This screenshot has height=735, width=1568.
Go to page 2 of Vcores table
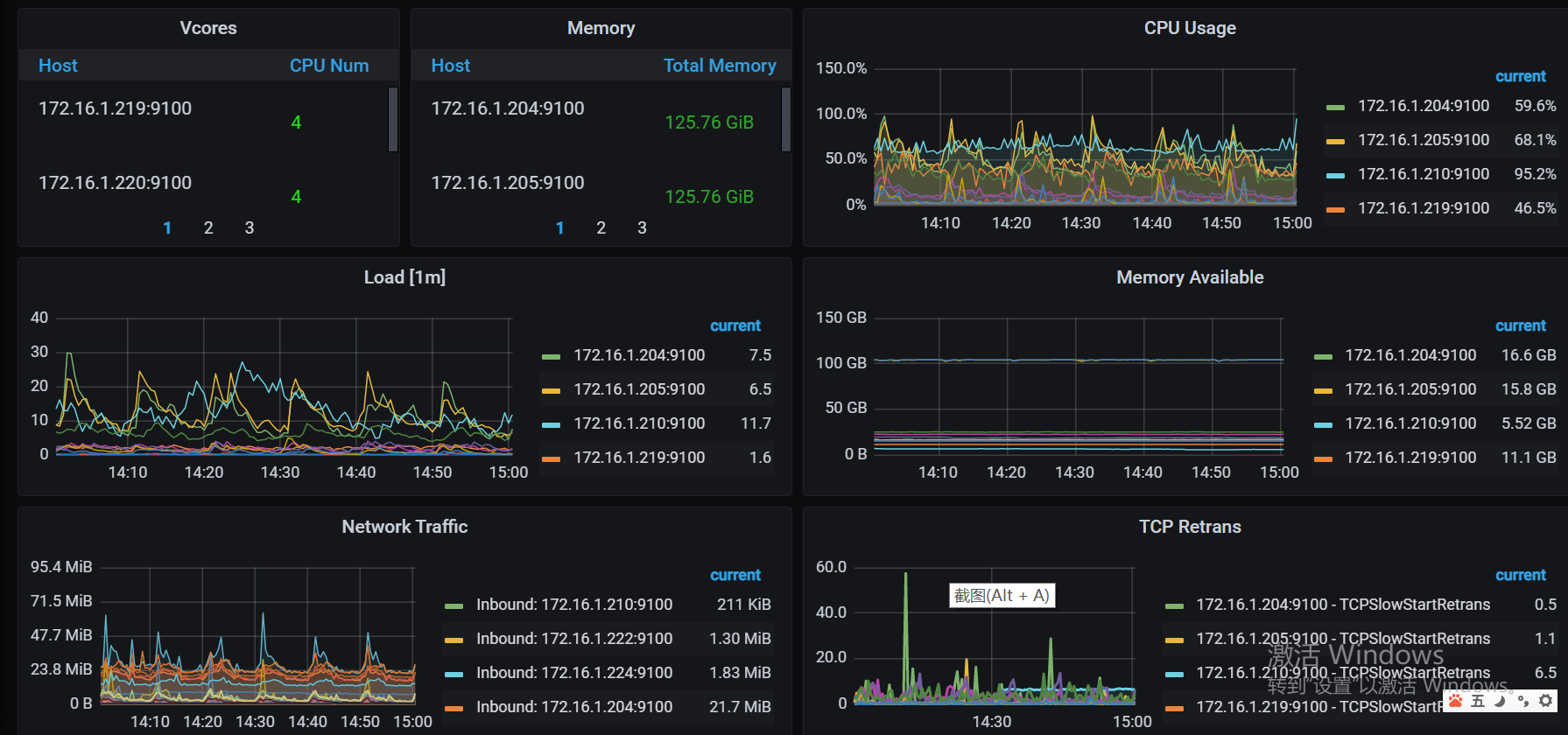point(208,227)
